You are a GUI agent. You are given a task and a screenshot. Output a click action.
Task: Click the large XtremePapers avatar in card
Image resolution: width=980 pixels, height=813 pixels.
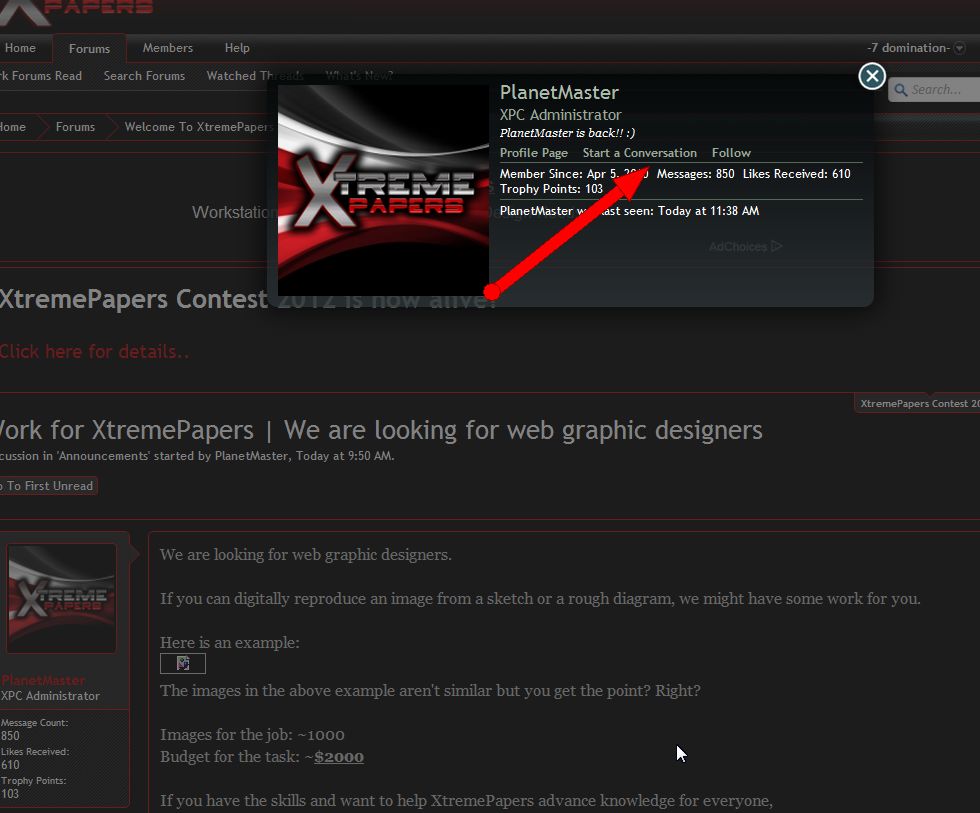coord(383,191)
